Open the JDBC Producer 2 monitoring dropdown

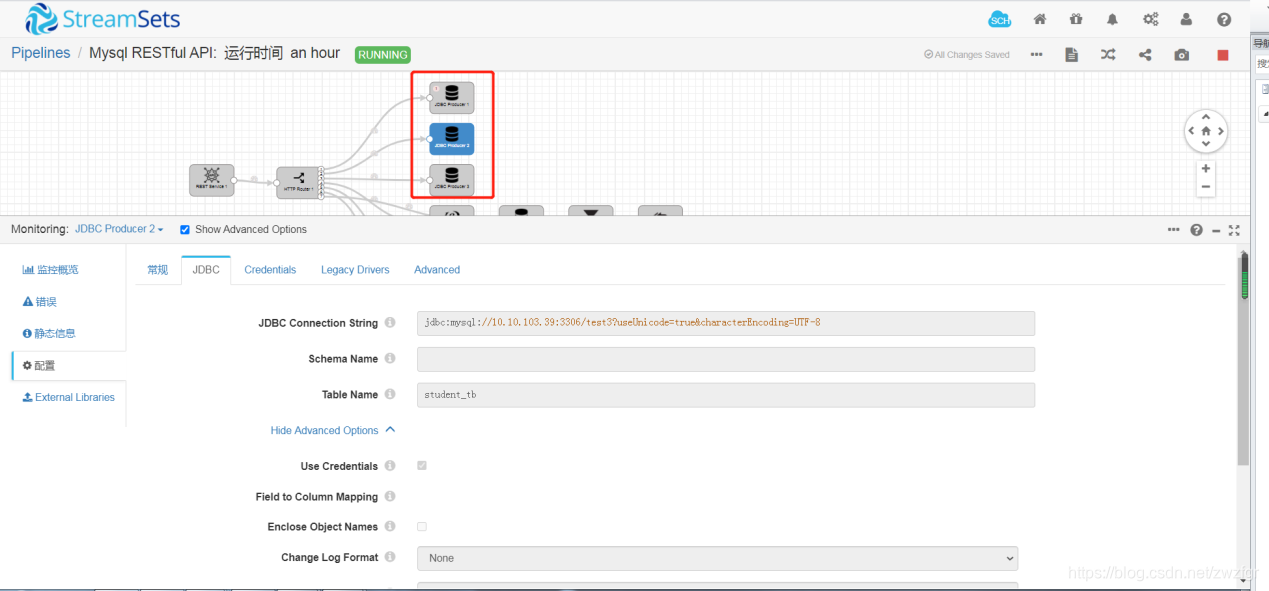(x=119, y=229)
